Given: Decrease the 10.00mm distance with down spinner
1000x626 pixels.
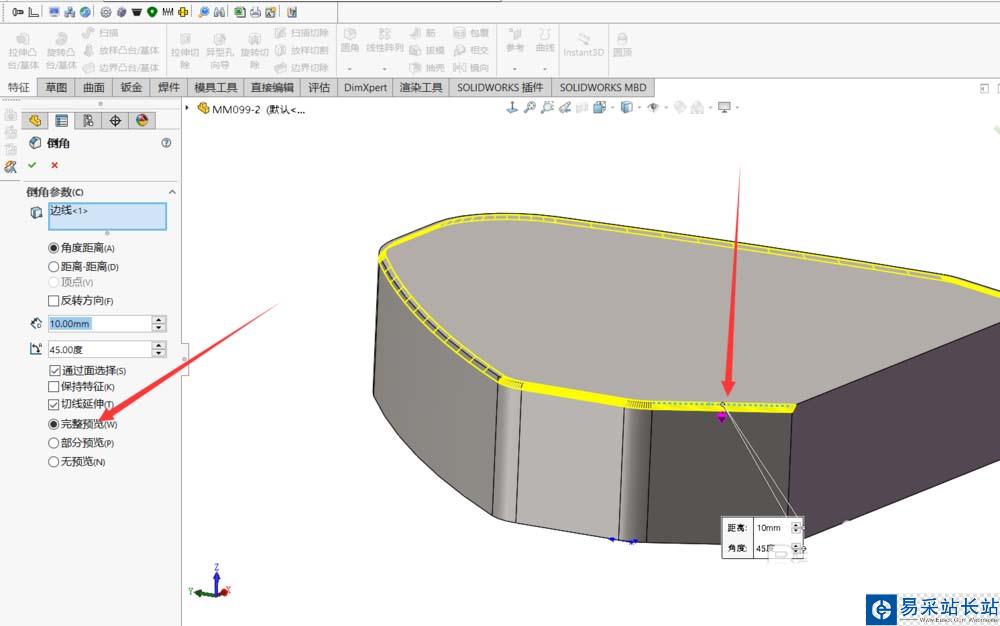Looking at the screenshot, I should [159, 328].
